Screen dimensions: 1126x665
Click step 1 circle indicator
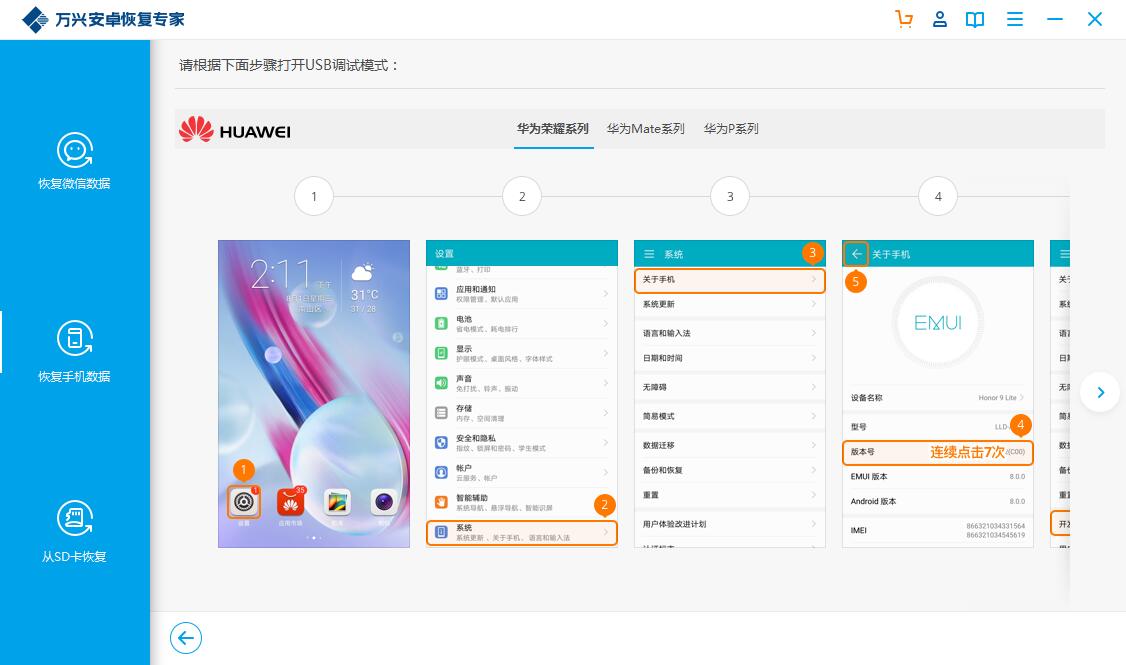point(314,197)
